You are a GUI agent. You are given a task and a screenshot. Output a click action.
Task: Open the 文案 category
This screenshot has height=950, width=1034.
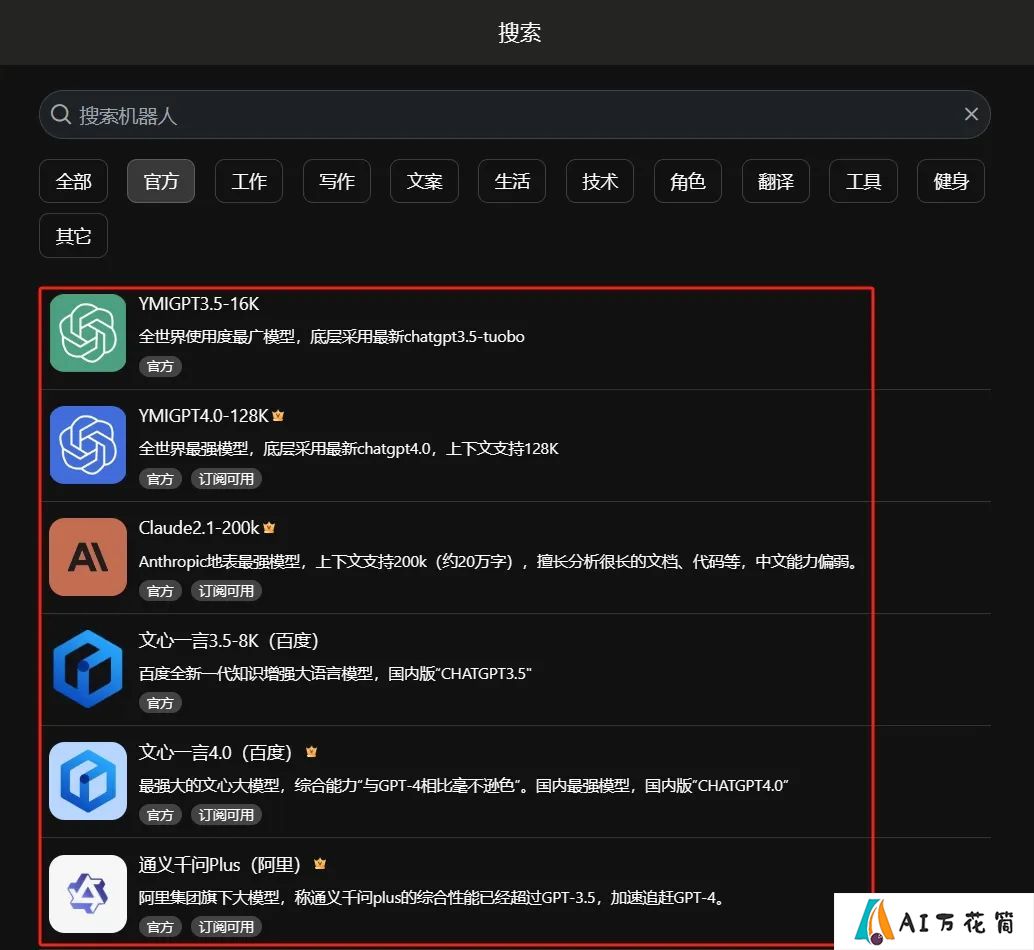(424, 181)
